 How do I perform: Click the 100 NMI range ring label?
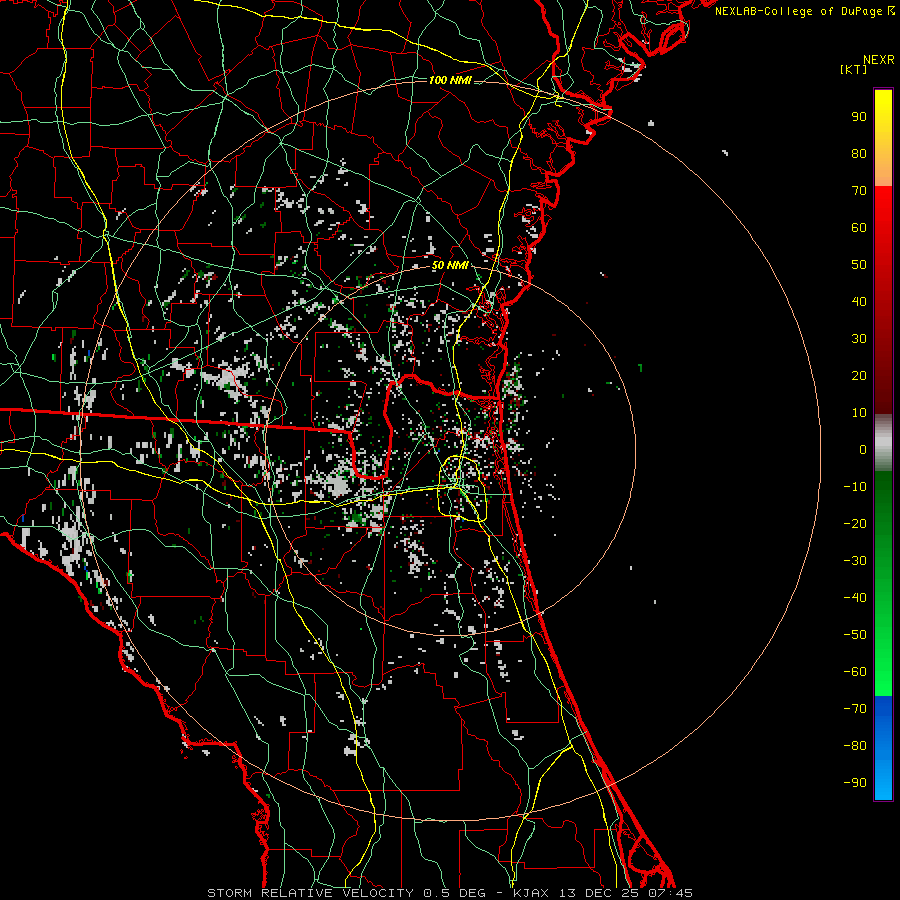coord(449,80)
